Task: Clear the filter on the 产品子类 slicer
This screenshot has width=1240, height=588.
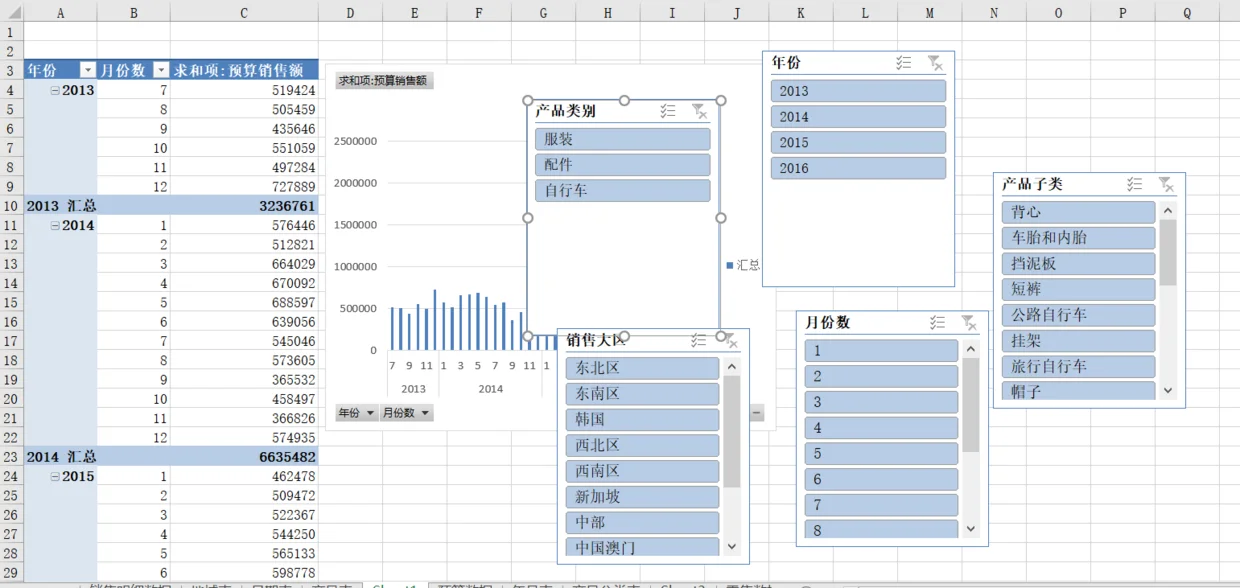Action: [x=1166, y=185]
